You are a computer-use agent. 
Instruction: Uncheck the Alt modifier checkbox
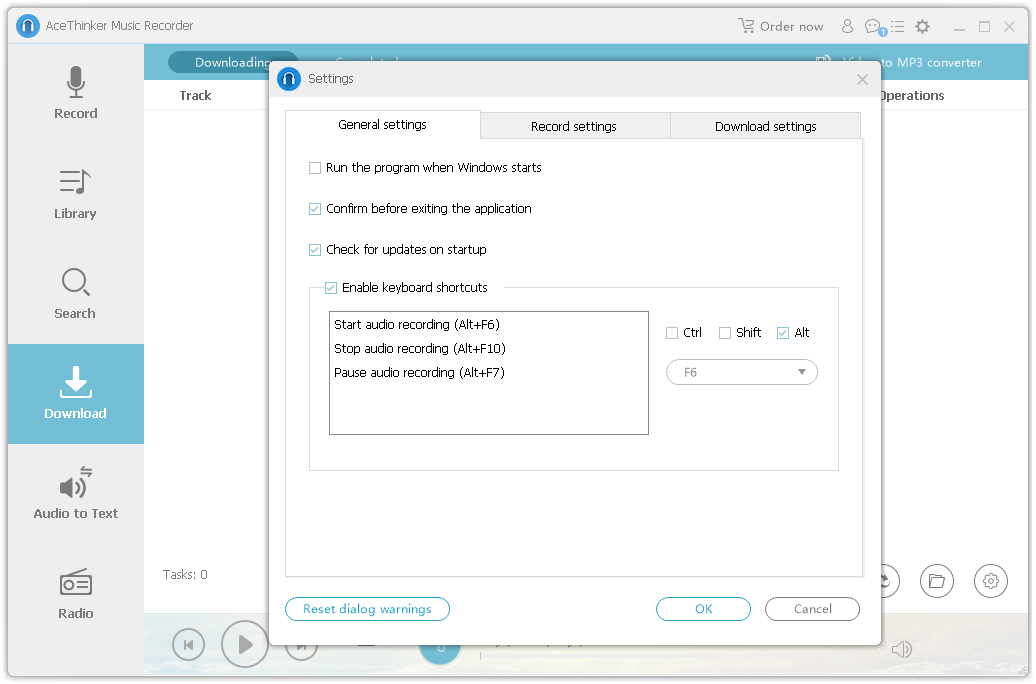tap(783, 332)
